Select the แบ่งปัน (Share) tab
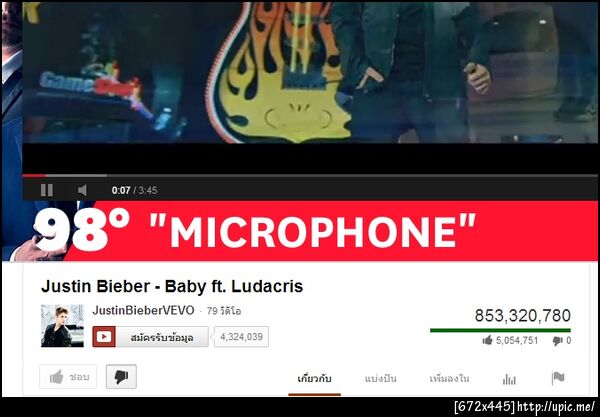This screenshot has width=600, height=417. point(380,379)
